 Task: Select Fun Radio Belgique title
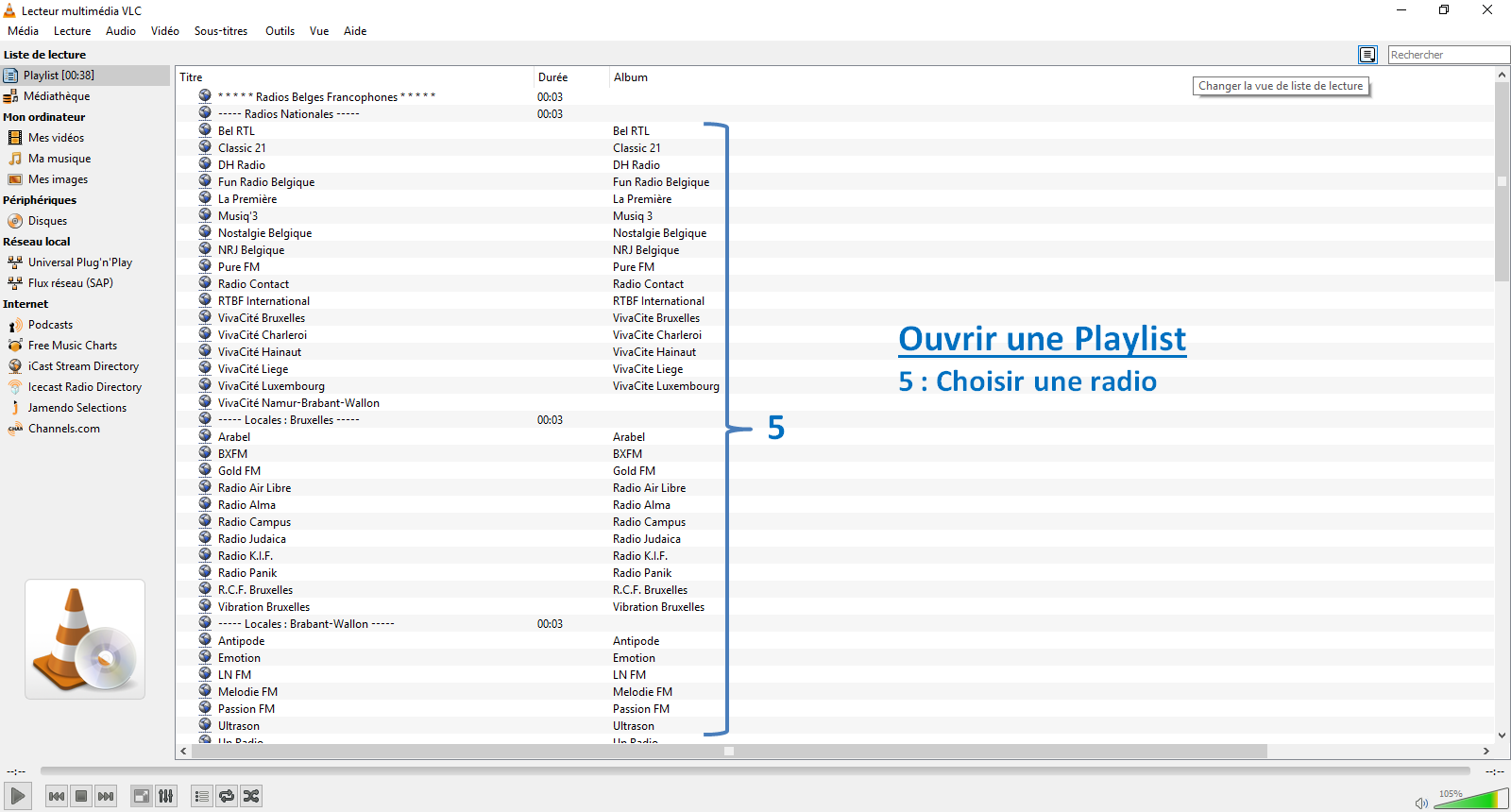tap(266, 182)
